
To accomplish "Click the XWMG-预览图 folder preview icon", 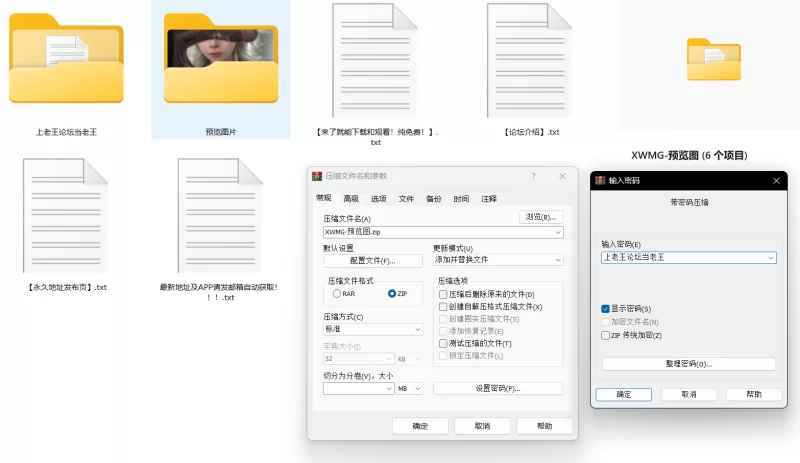I will coord(712,60).
